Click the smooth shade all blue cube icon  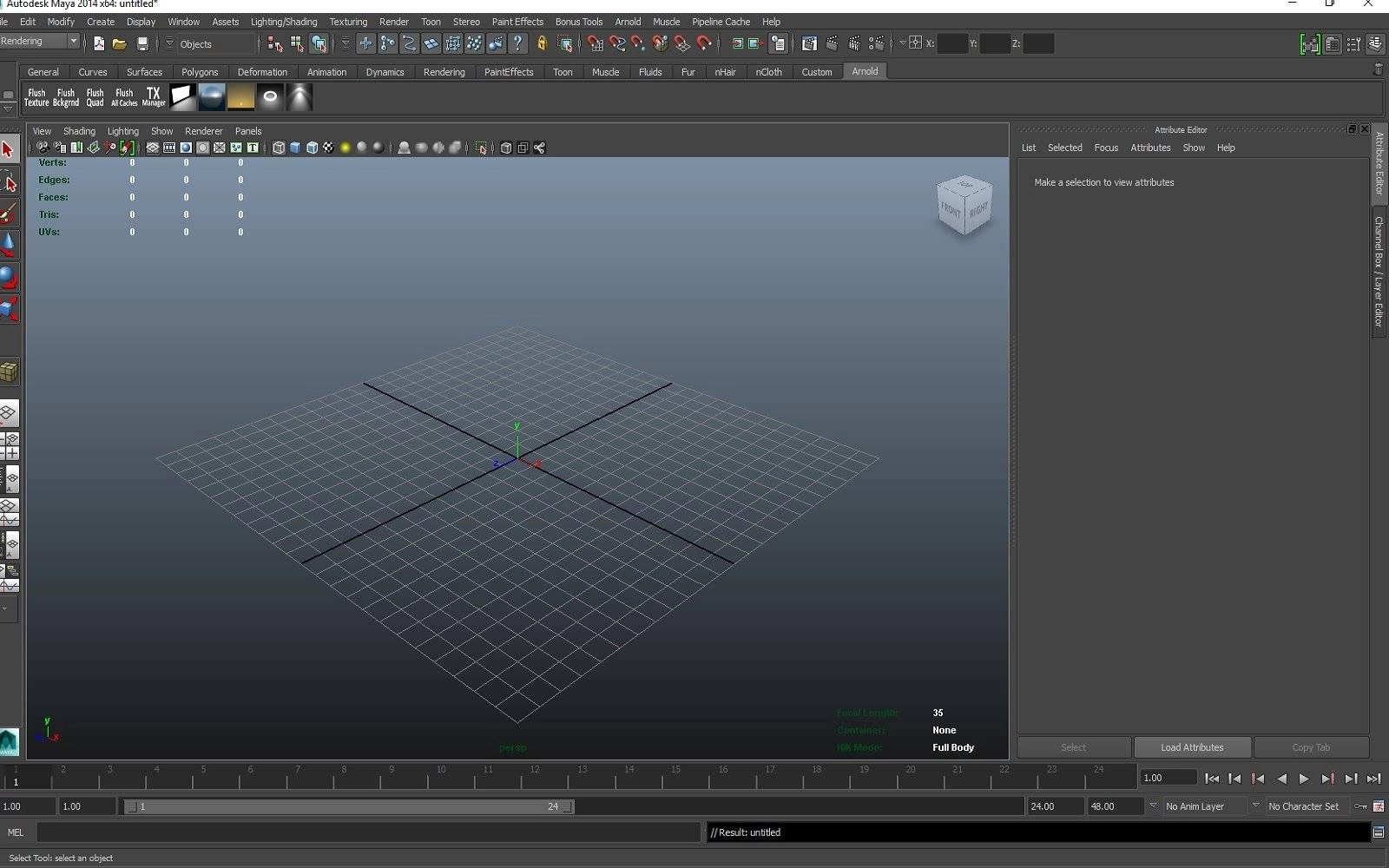coord(295,148)
